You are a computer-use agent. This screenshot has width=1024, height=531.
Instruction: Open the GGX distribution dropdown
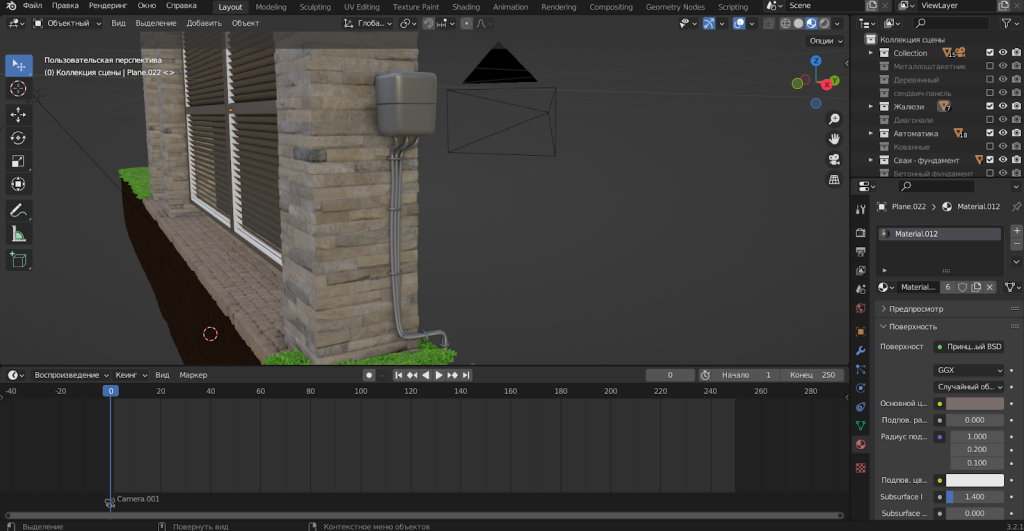pos(969,370)
